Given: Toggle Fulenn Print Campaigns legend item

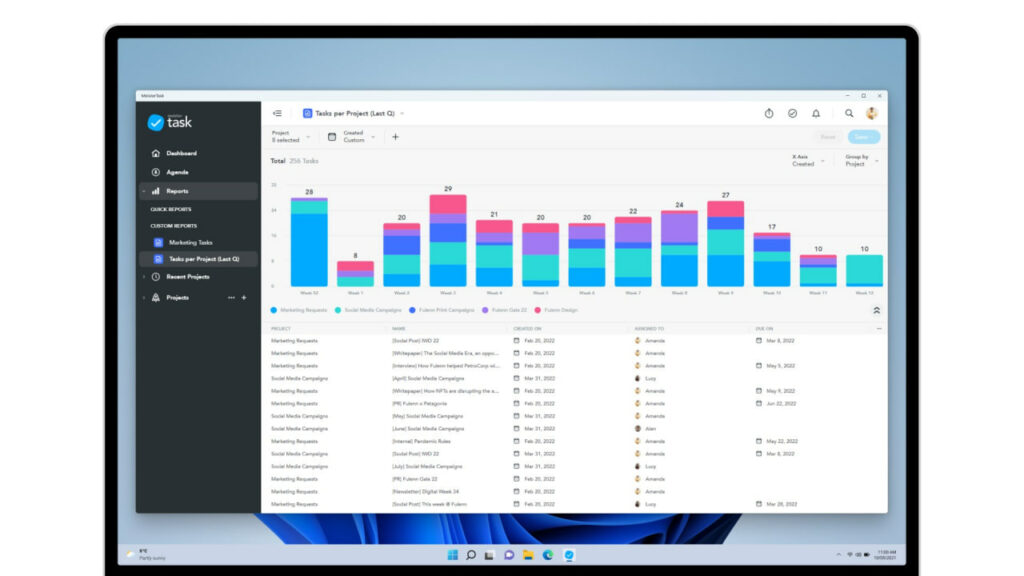Looking at the screenshot, I should (441, 310).
